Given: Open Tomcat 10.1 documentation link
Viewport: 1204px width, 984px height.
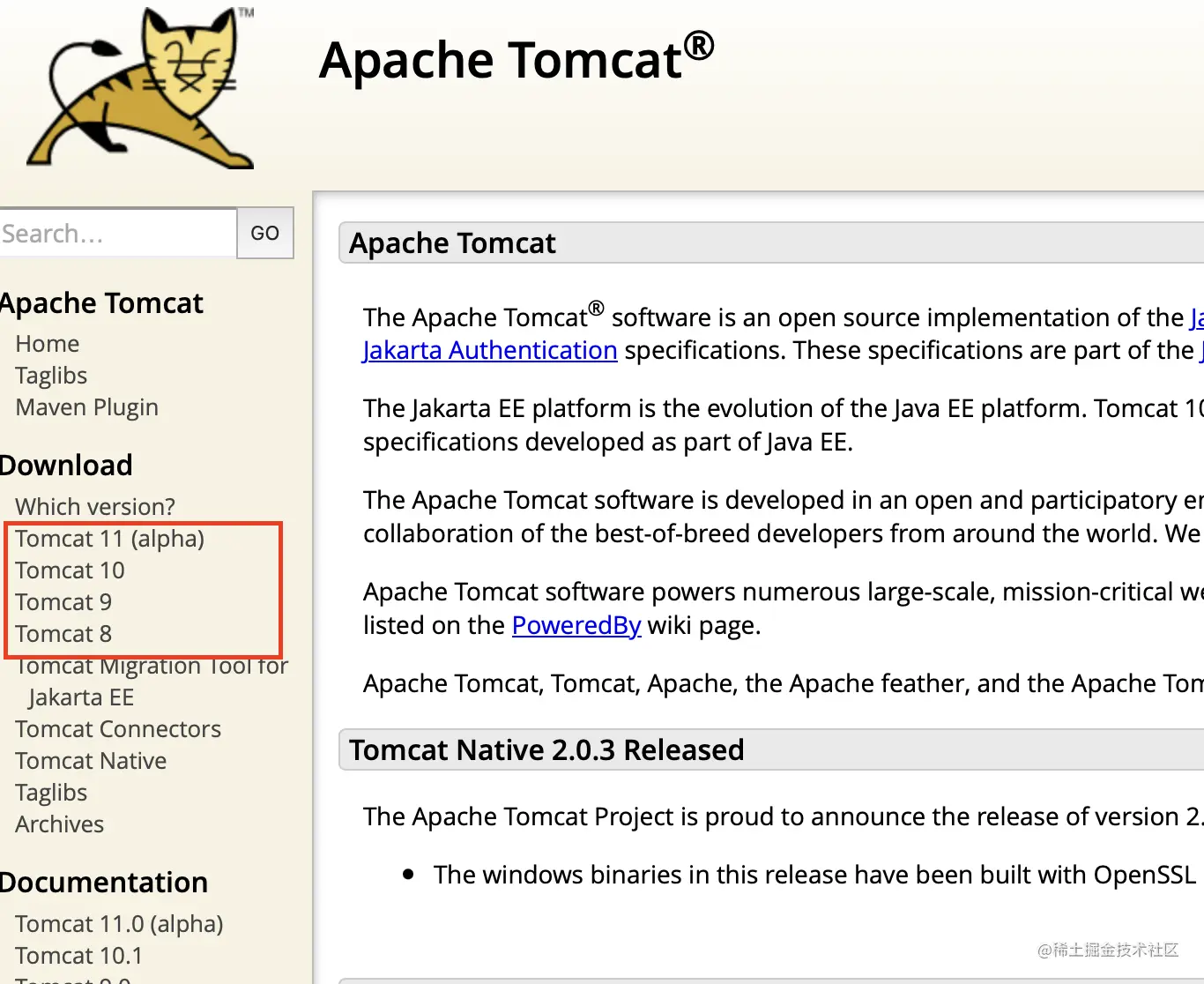Looking at the screenshot, I should coord(78,956).
